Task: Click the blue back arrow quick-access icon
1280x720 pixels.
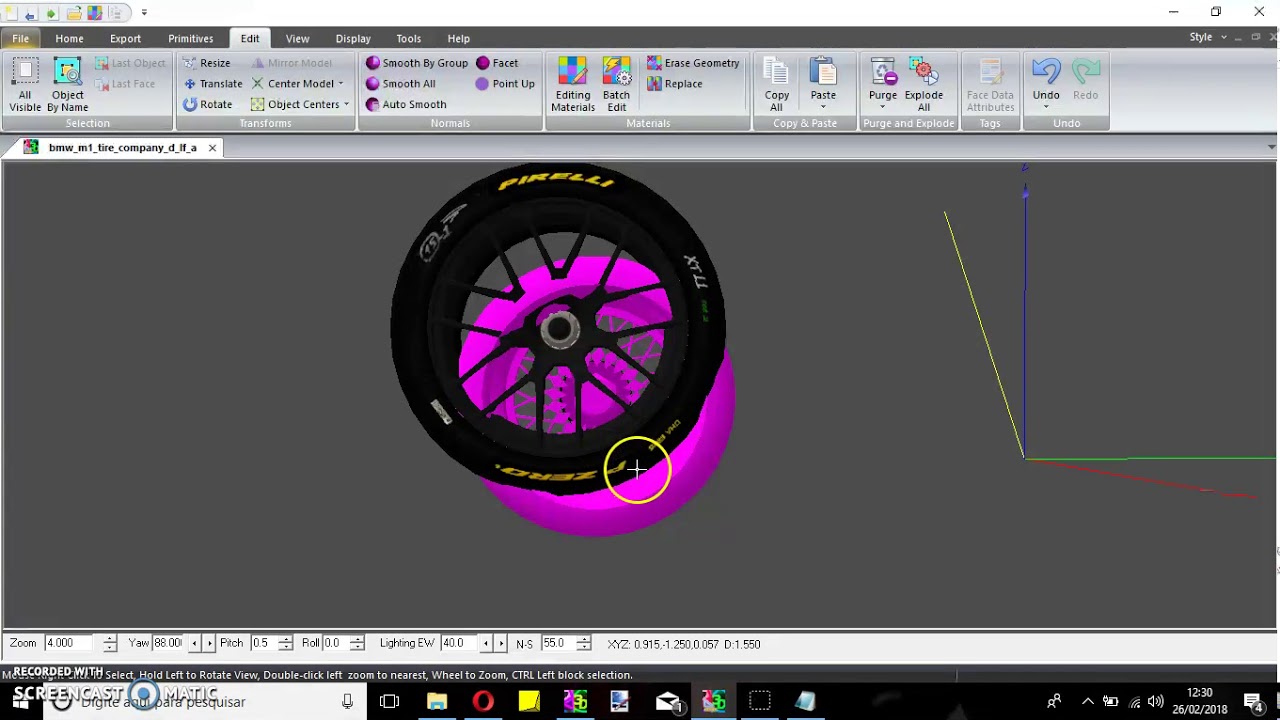Action: click(x=30, y=13)
